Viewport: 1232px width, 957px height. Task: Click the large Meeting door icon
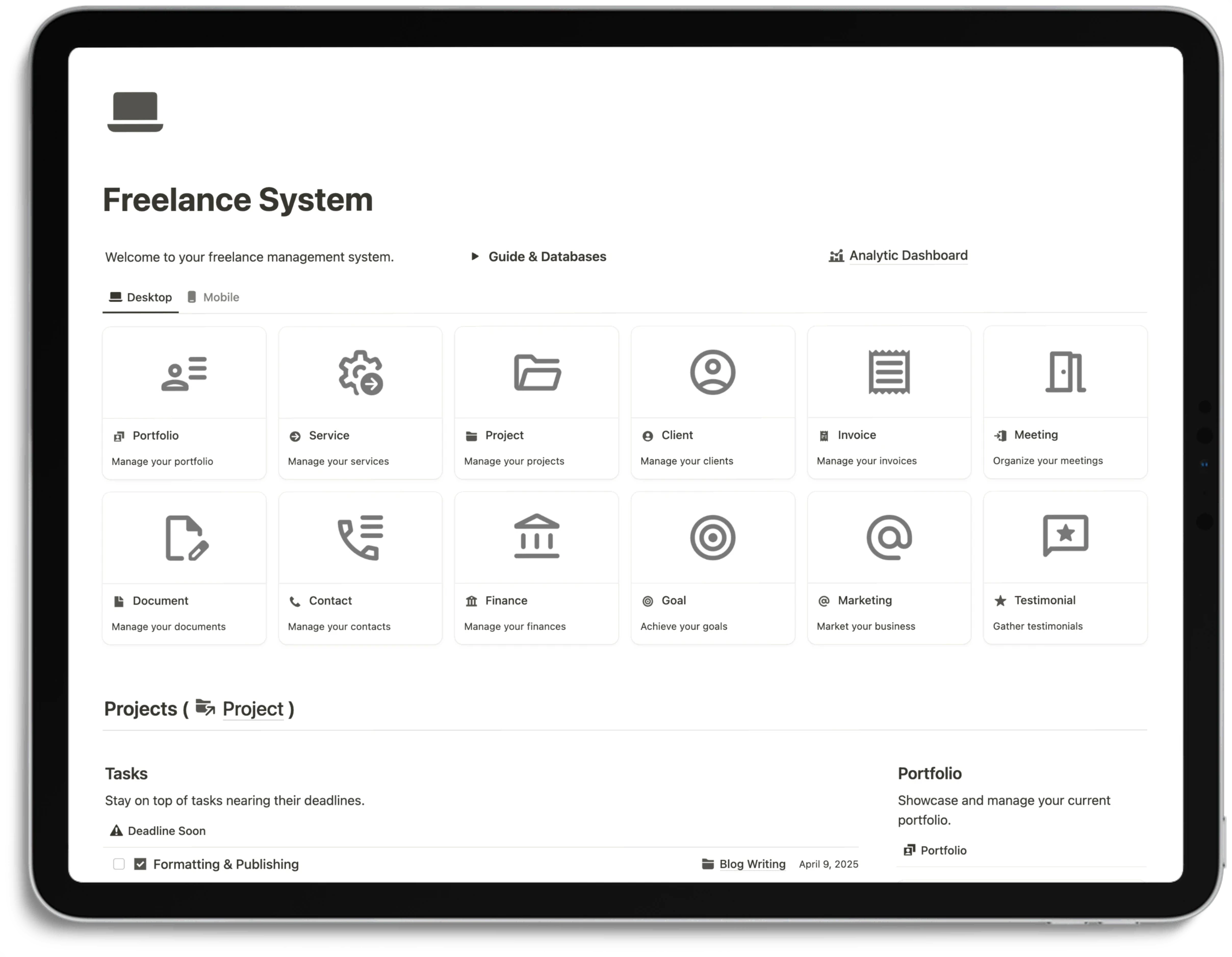(x=1065, y=372)
